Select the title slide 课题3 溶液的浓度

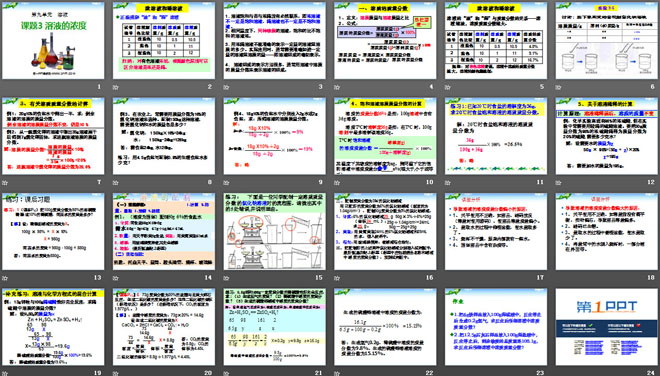(53, 40)
